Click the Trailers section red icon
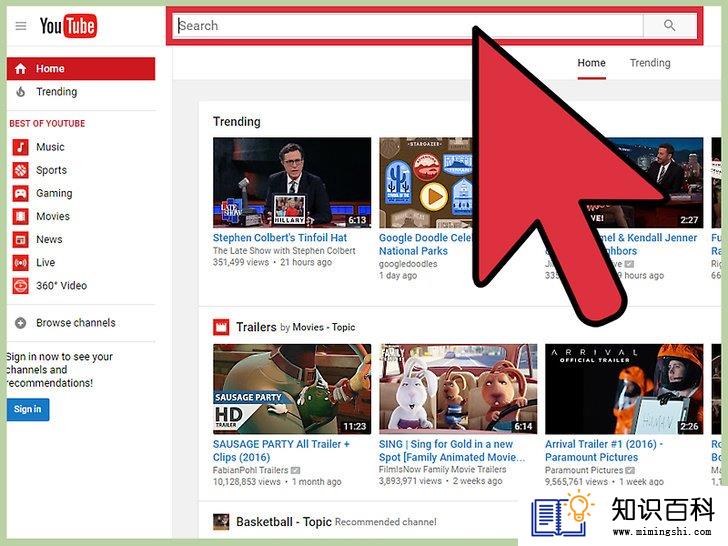 tap(221, 327)
